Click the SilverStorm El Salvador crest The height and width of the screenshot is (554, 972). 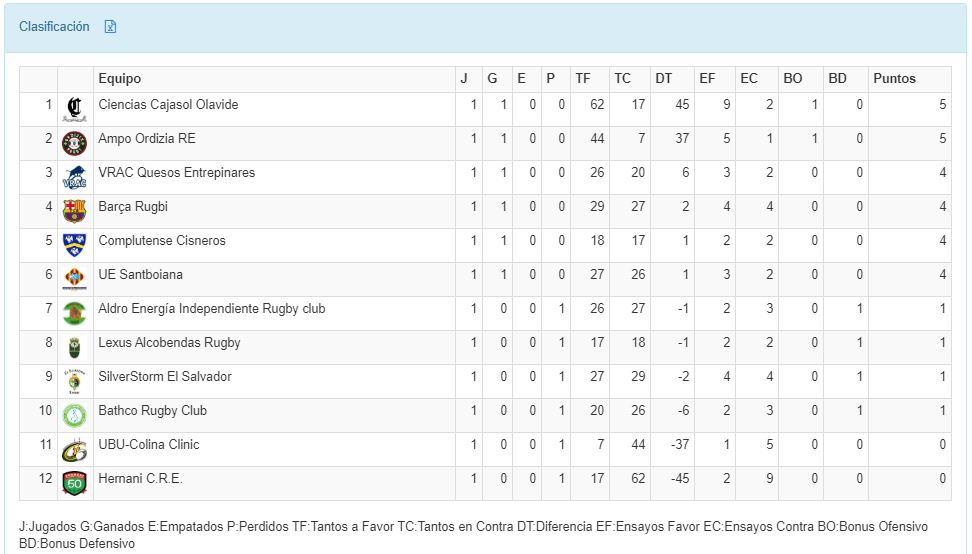[x=74, y=381]
